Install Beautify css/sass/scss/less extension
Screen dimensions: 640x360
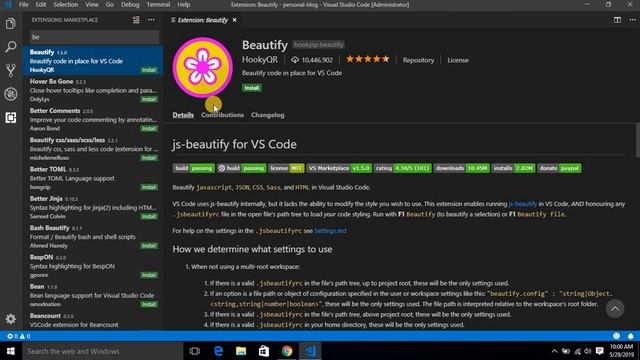click(149, 158)
